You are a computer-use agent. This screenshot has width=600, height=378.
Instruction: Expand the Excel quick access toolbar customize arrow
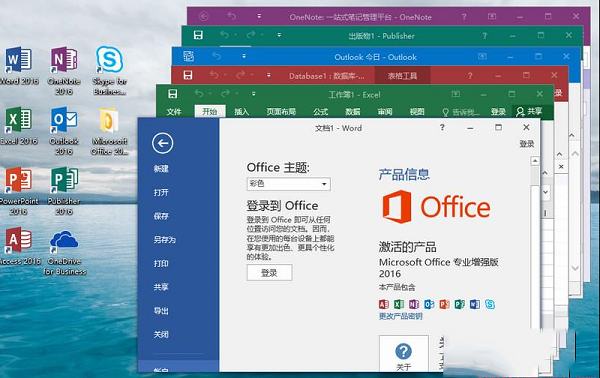click(x=253, y=94)
